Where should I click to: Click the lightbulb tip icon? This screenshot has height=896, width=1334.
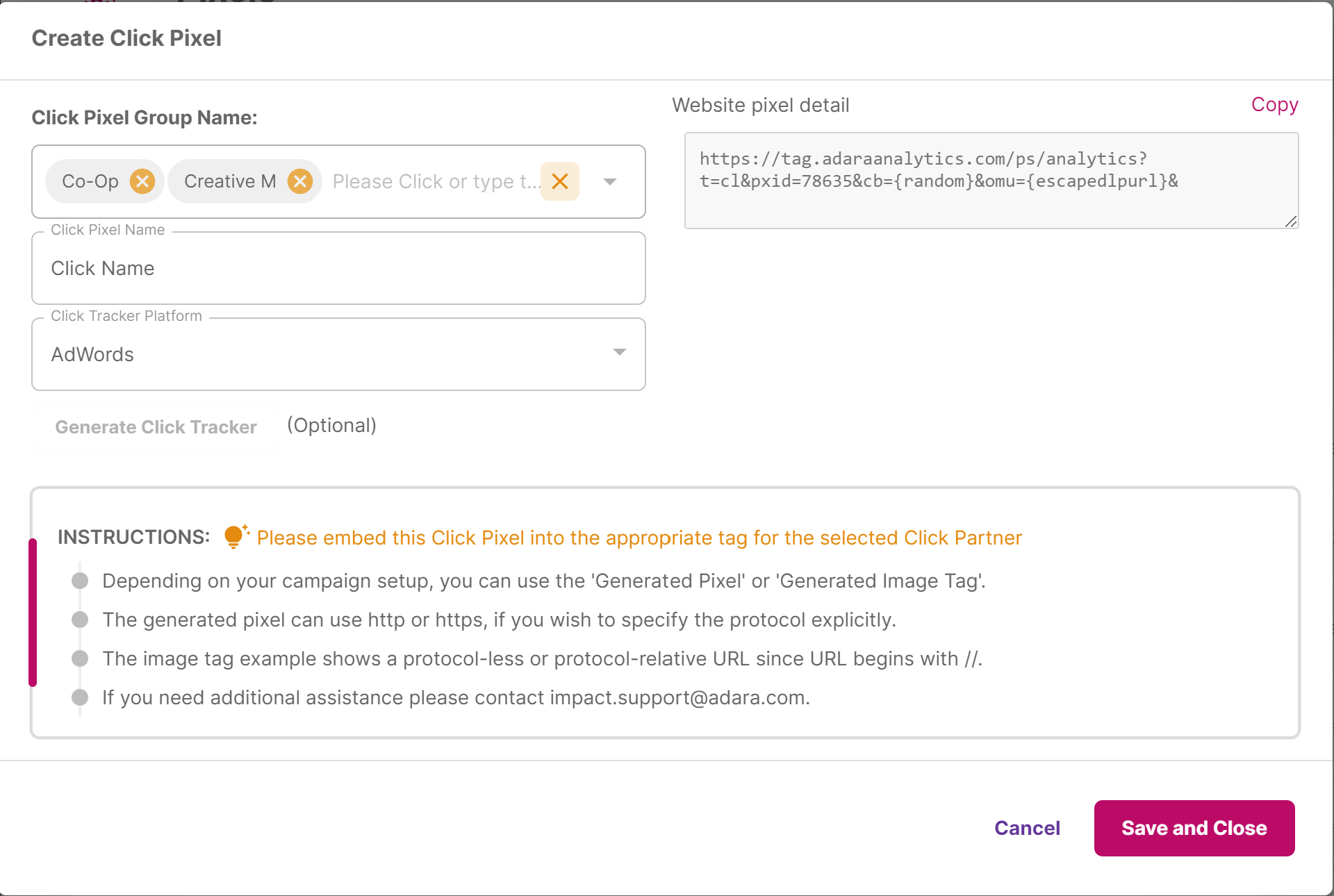pos(235,536)
